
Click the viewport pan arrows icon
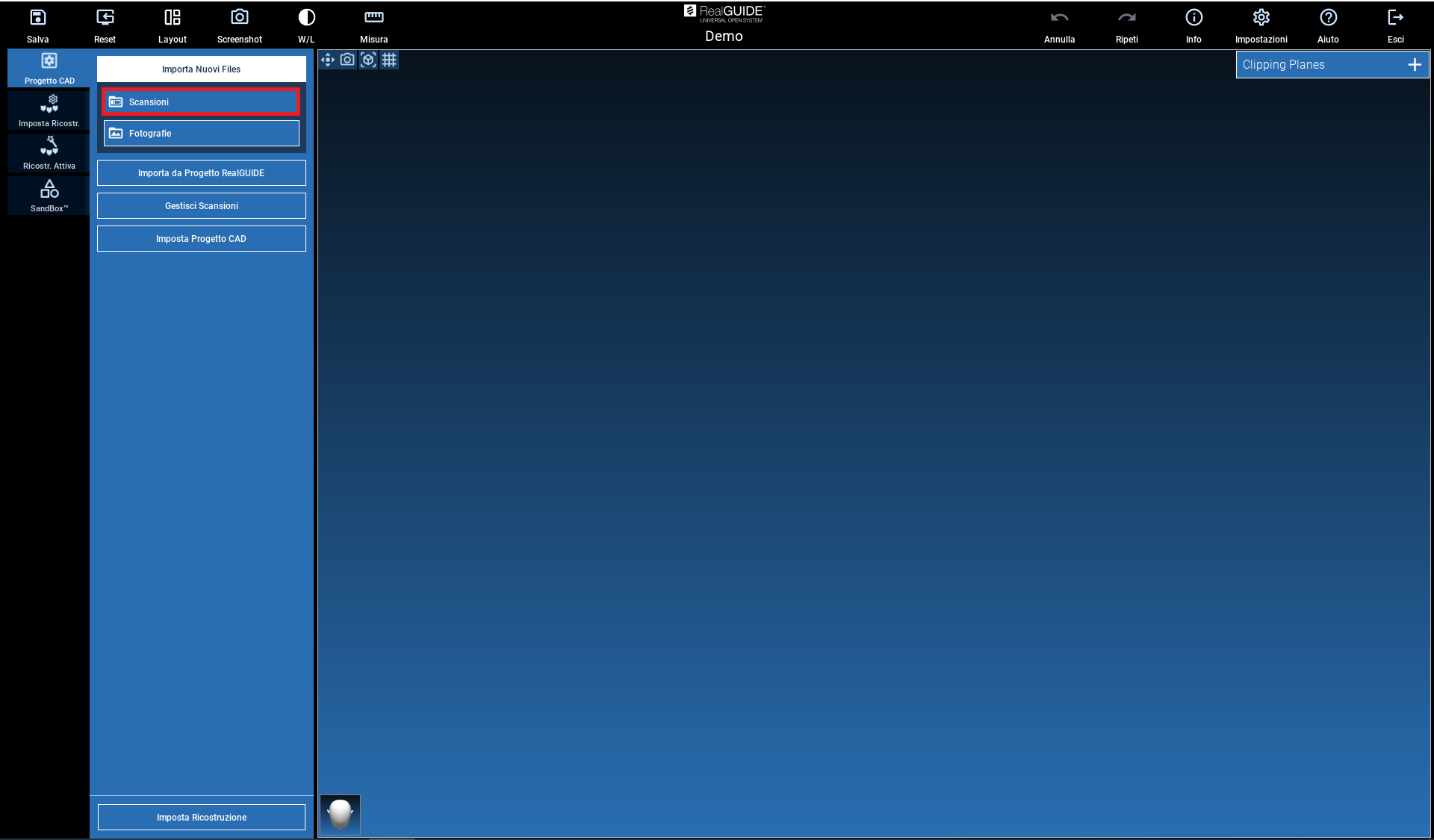tap(327, 60)
